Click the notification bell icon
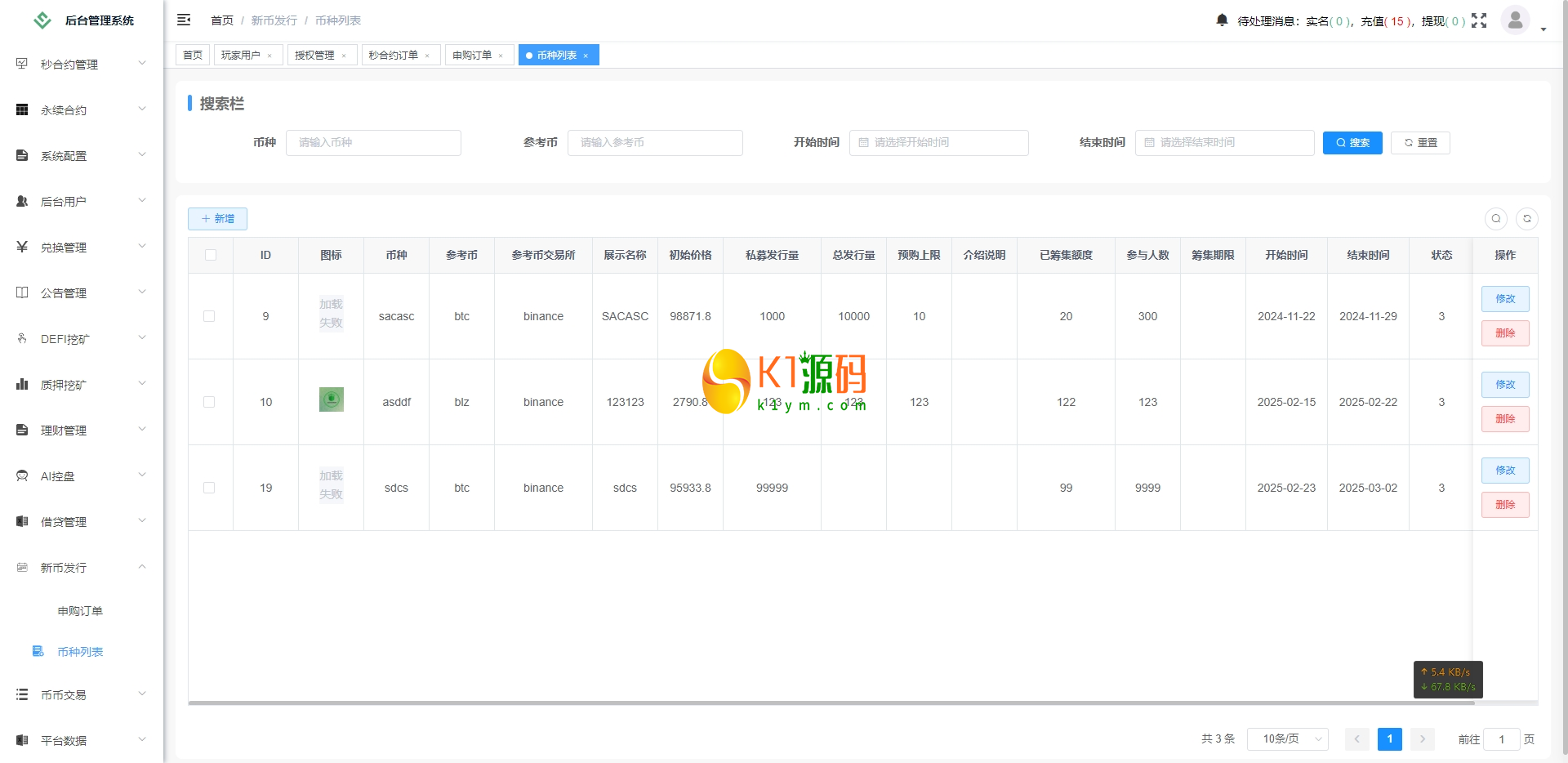The width and height of the screenshot is (1568, 763). 1222,20
